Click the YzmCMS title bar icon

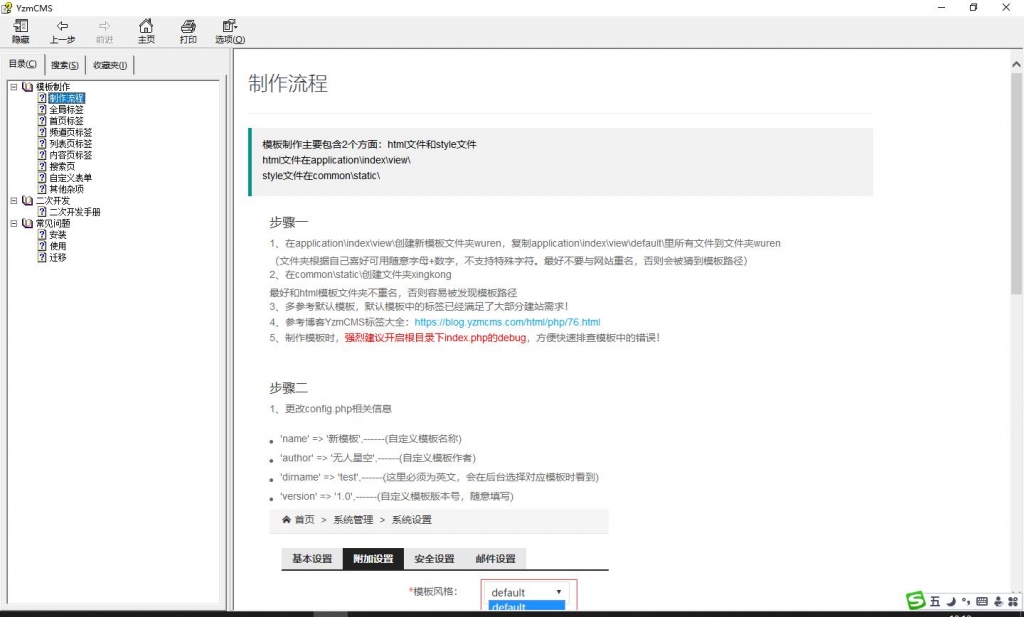(7, 7)
